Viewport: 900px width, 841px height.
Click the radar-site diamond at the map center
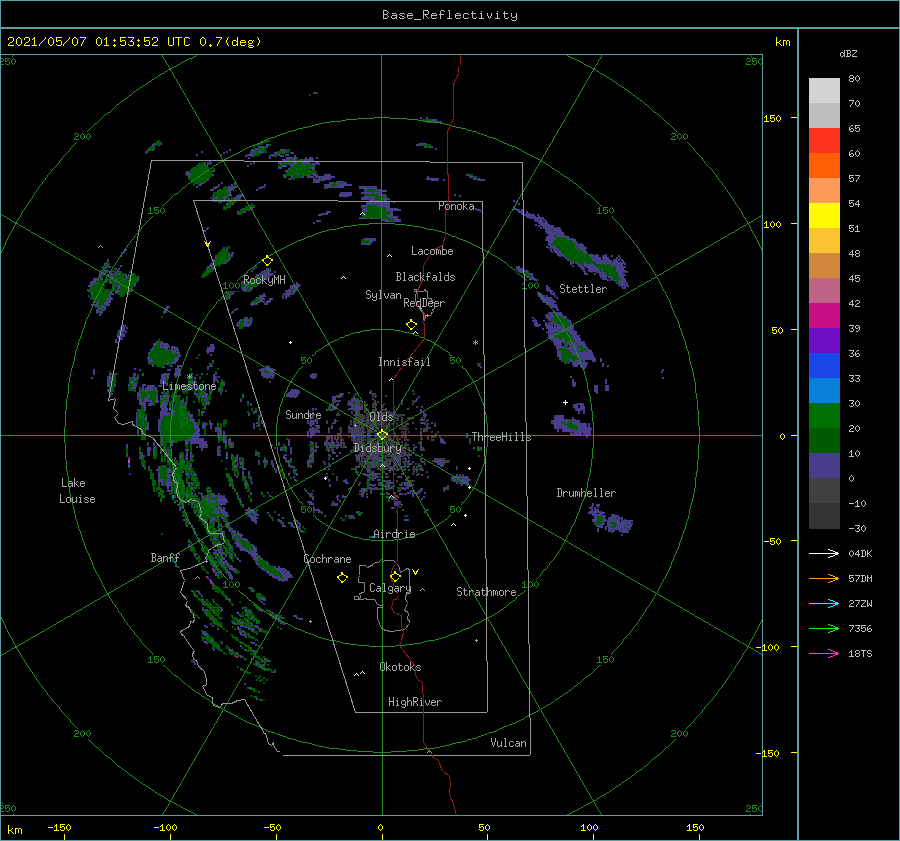382,435
